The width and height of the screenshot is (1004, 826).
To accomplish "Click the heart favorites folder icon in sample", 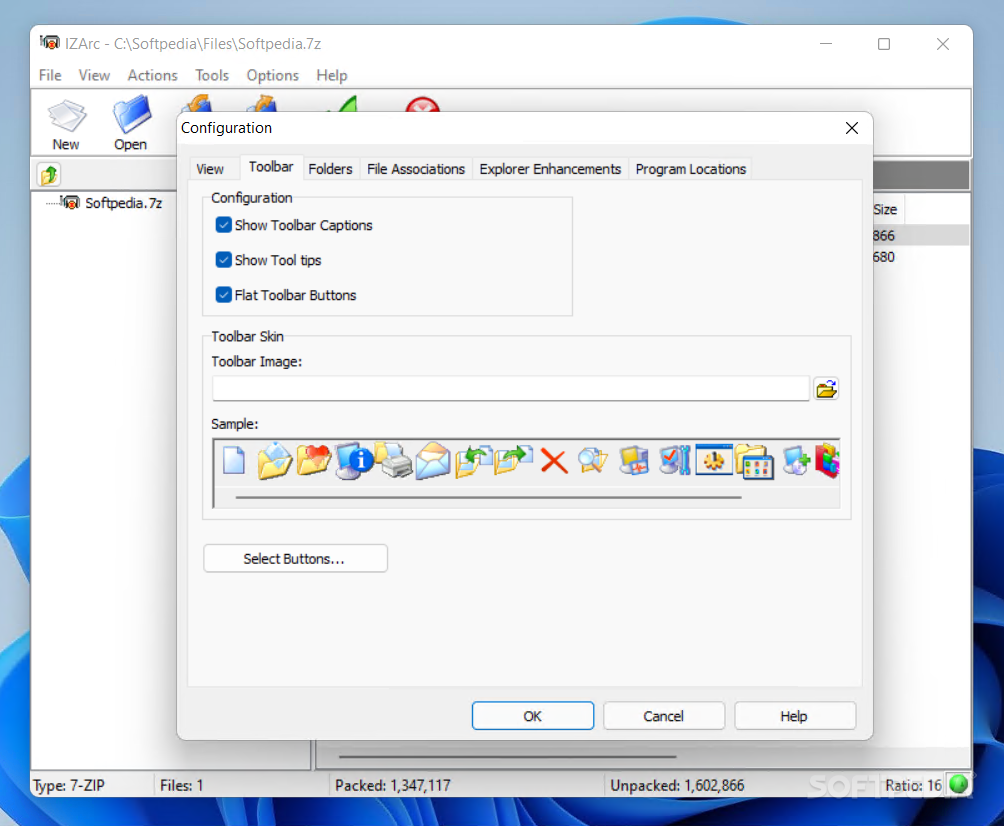I will [313, 460].
